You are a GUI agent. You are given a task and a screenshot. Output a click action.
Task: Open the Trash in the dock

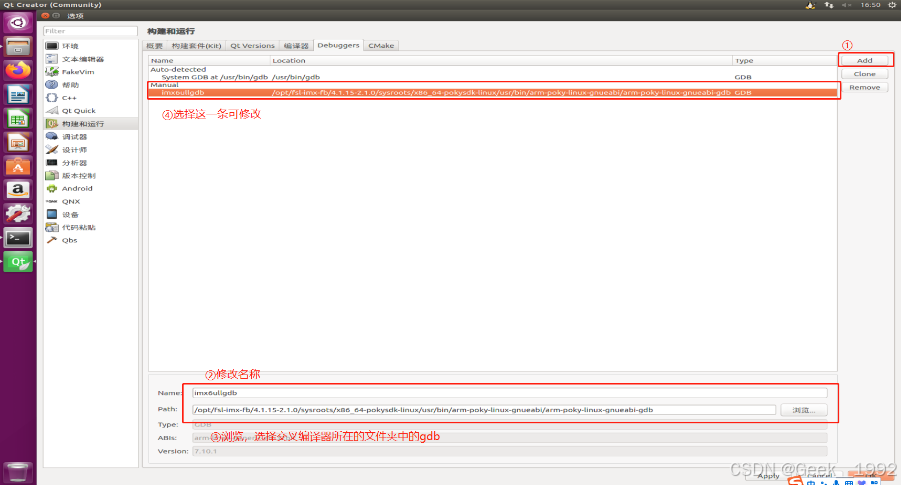pos(18,472)
